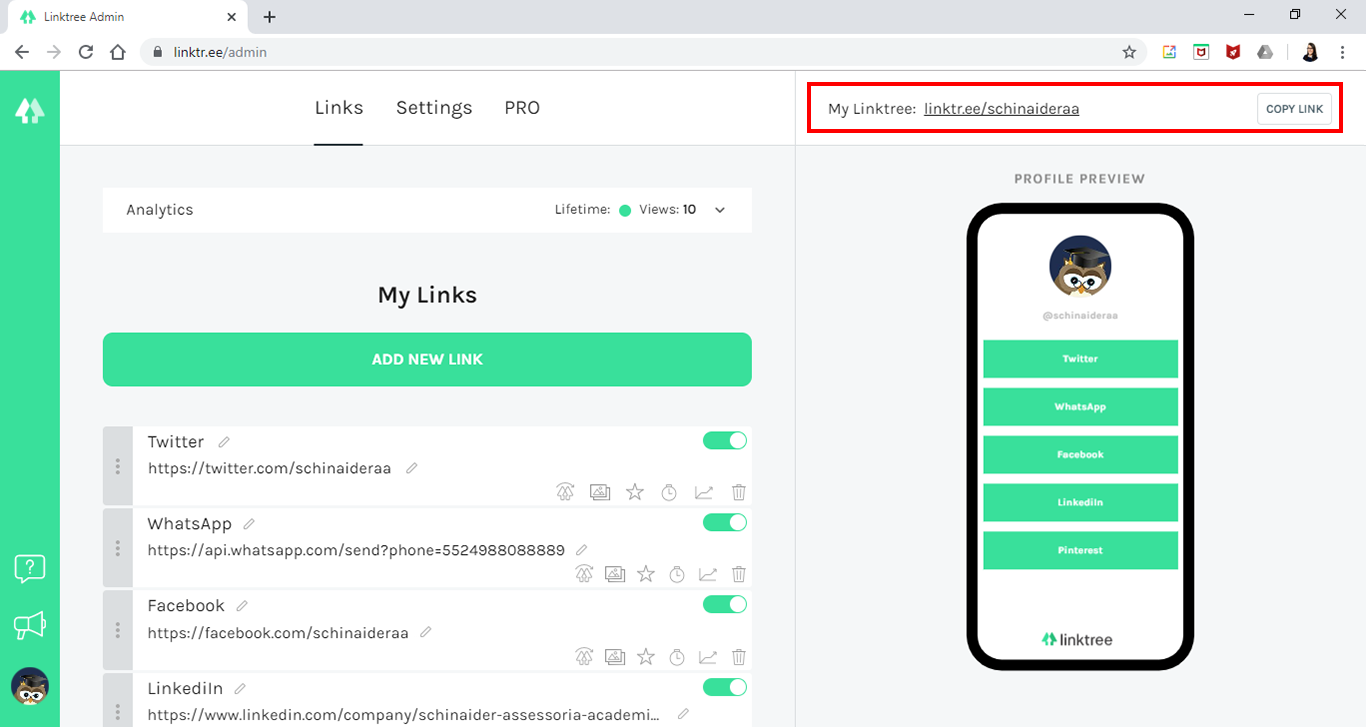Edit the Twitter title with pencil icon

click(224, 442)
